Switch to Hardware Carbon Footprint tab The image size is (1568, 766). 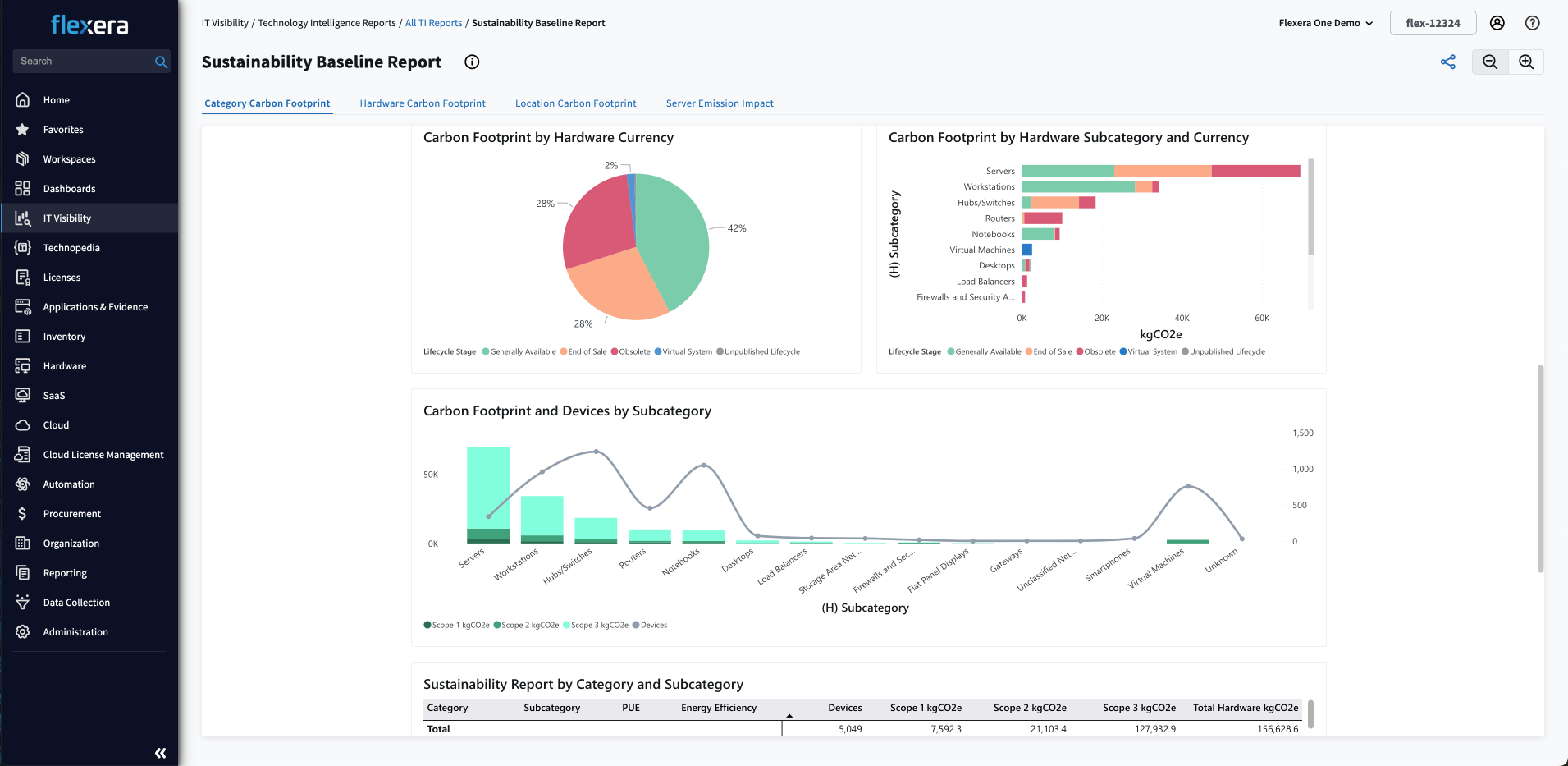(x=423, y=103)
